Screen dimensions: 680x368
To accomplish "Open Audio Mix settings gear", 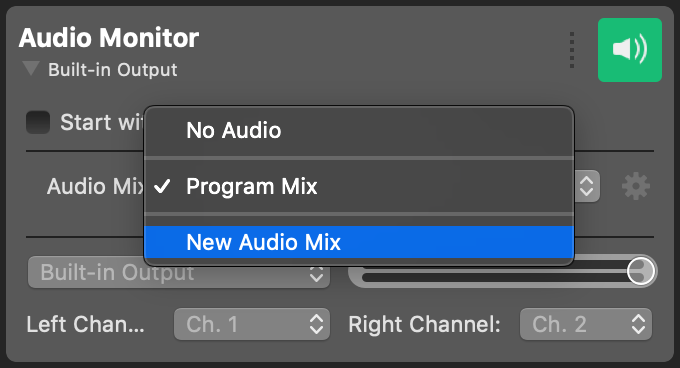I will click(636, 186).
